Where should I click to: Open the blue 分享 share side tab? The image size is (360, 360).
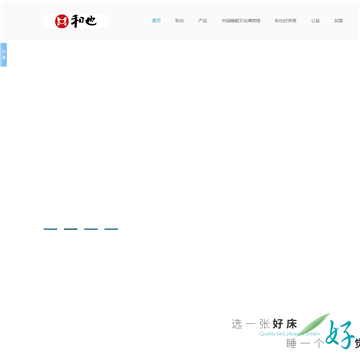coord(3,55)
